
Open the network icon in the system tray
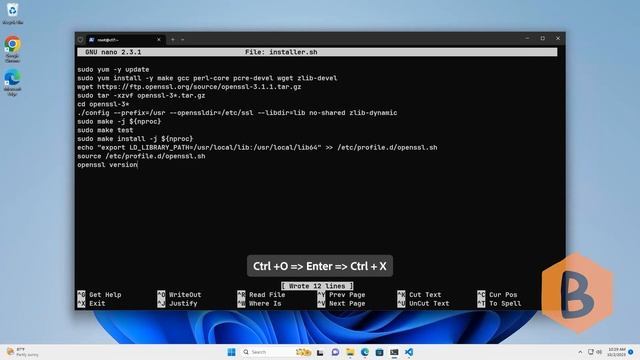591,352
